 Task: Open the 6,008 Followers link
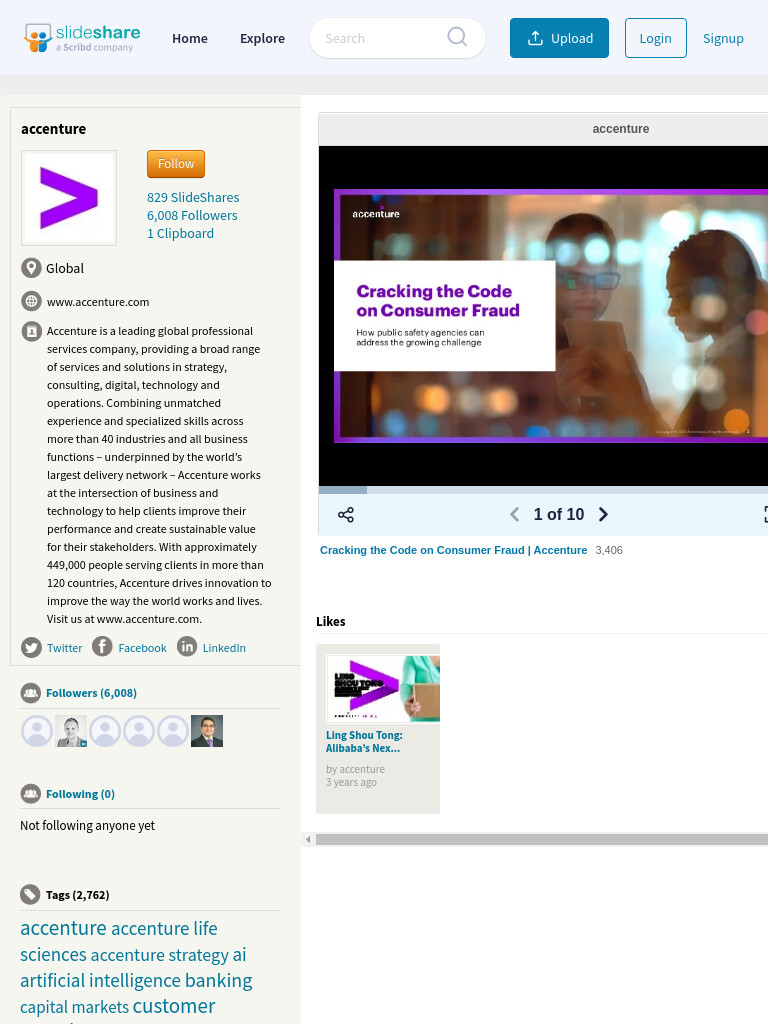coord(192,216)
